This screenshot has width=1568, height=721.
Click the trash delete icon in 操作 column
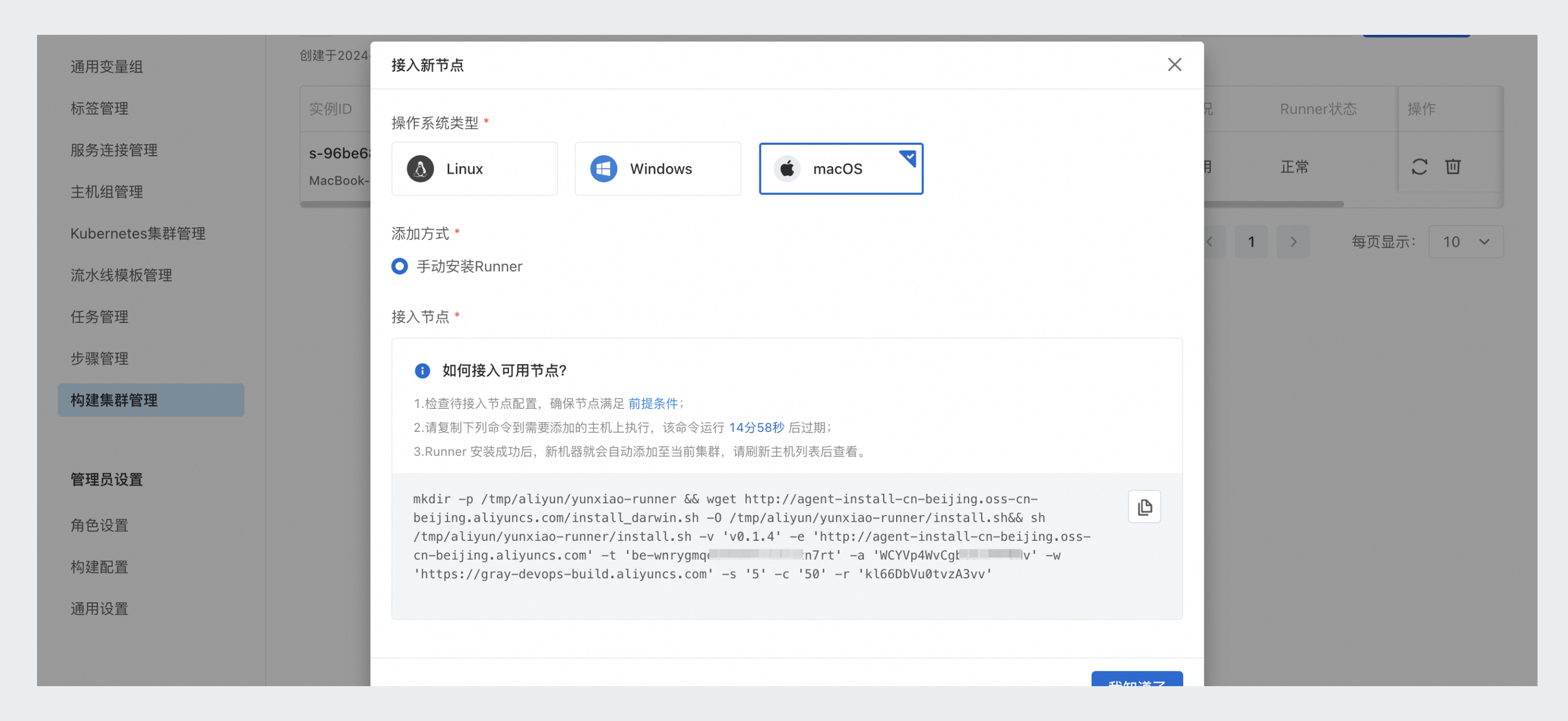pyautogui.click(x=1453, y=166)
